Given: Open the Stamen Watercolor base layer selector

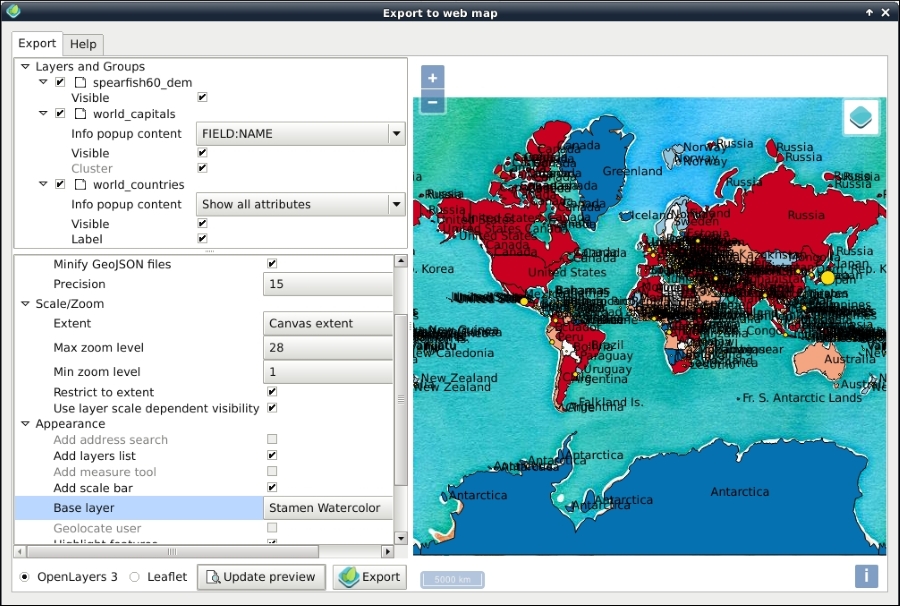Looking at the screenshot, I should (325, 508).
